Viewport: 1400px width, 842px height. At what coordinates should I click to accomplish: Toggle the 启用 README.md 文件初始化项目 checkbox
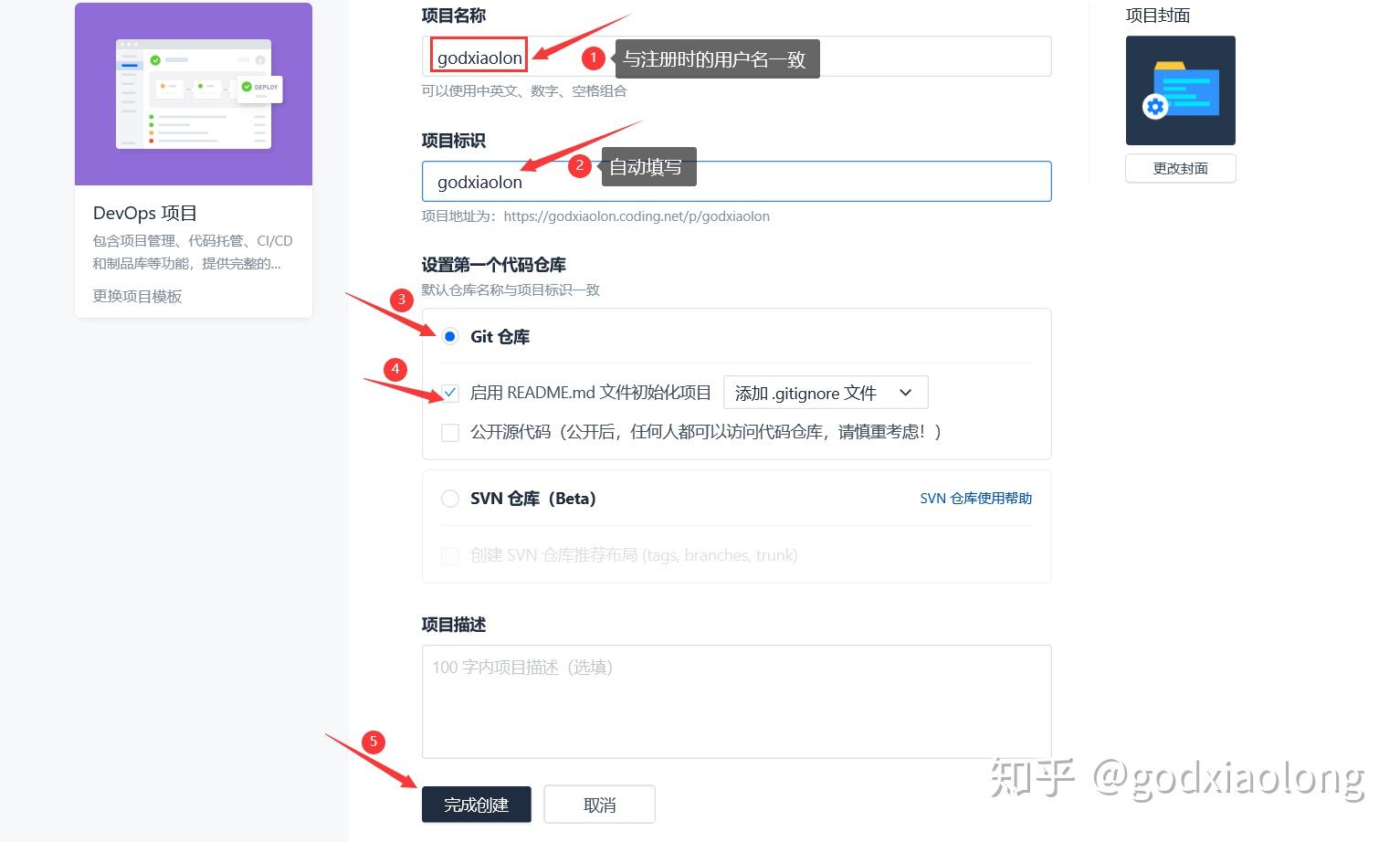(450, 394)
